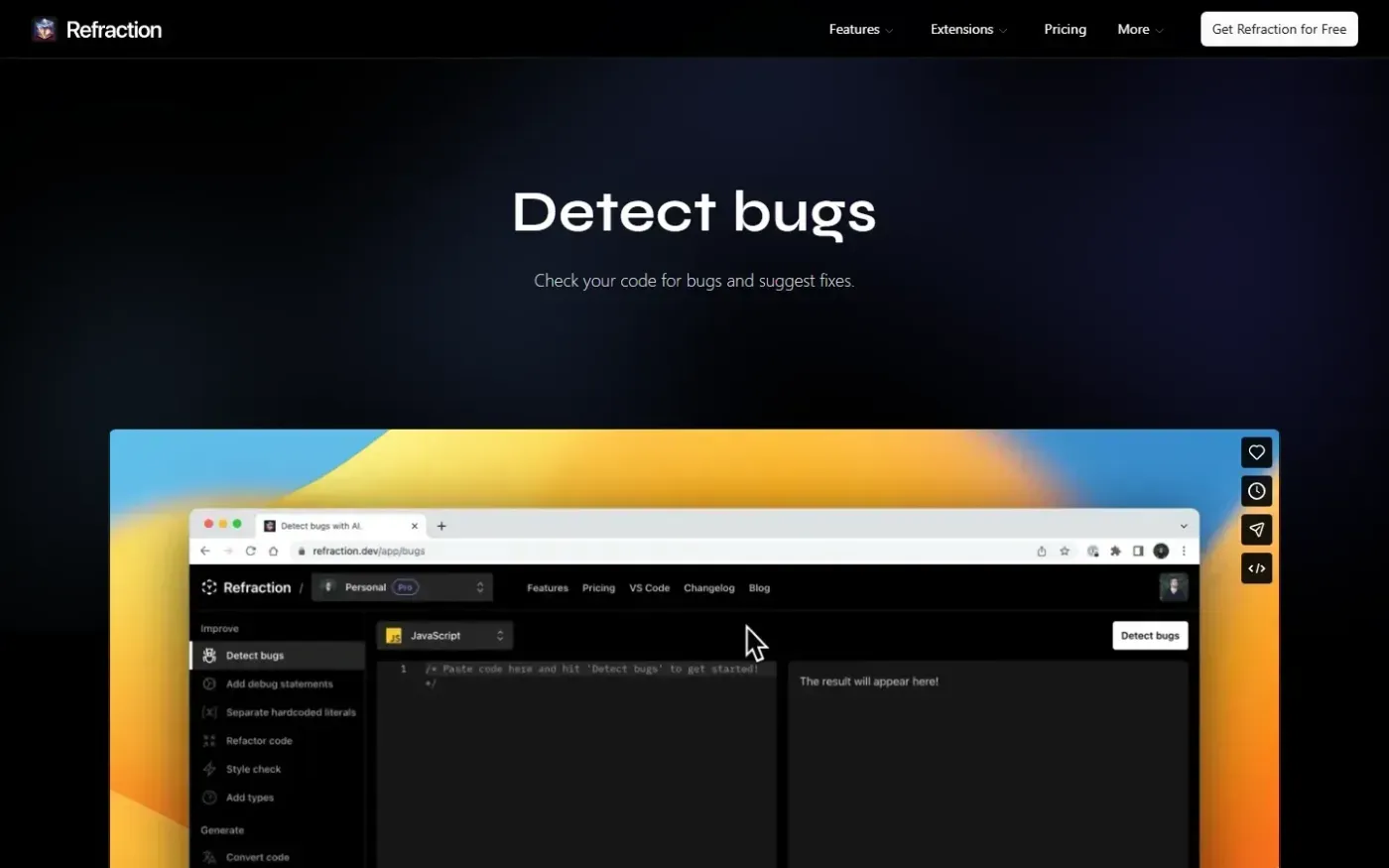Open the Pricing link in the site header
This screenshot has width=1389, height=868.
[1065, 30]
